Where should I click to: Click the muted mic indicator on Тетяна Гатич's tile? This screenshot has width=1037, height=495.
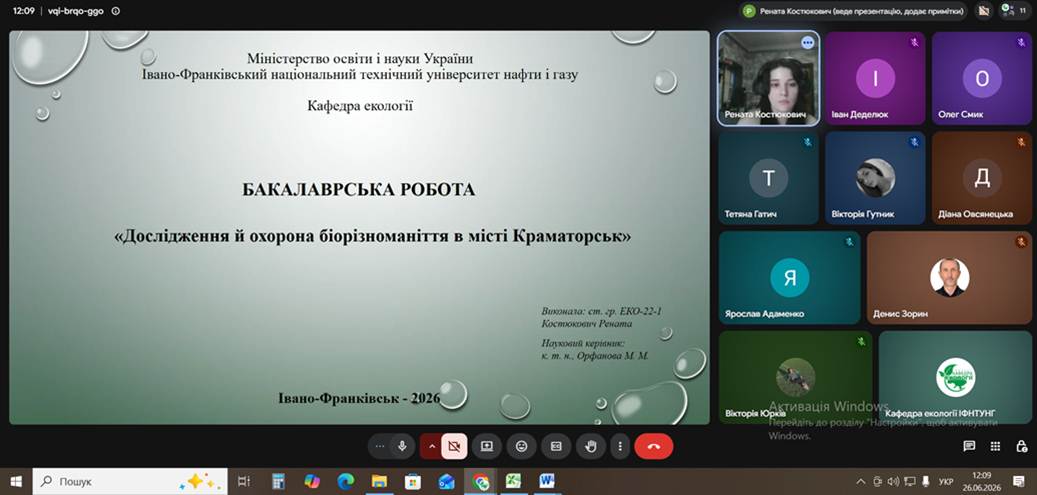[808, 142]
